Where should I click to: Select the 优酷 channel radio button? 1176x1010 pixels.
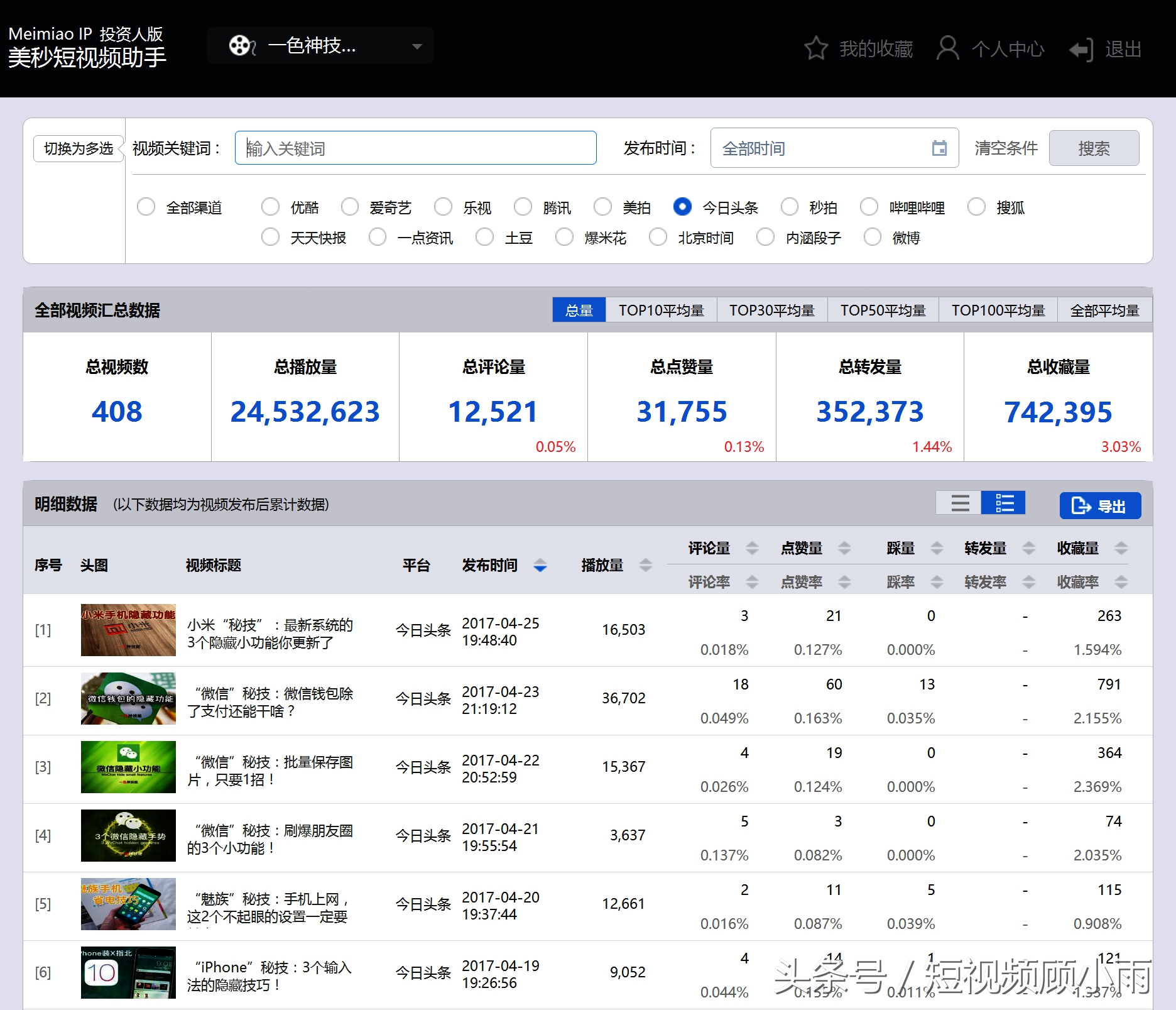point(271,206)
